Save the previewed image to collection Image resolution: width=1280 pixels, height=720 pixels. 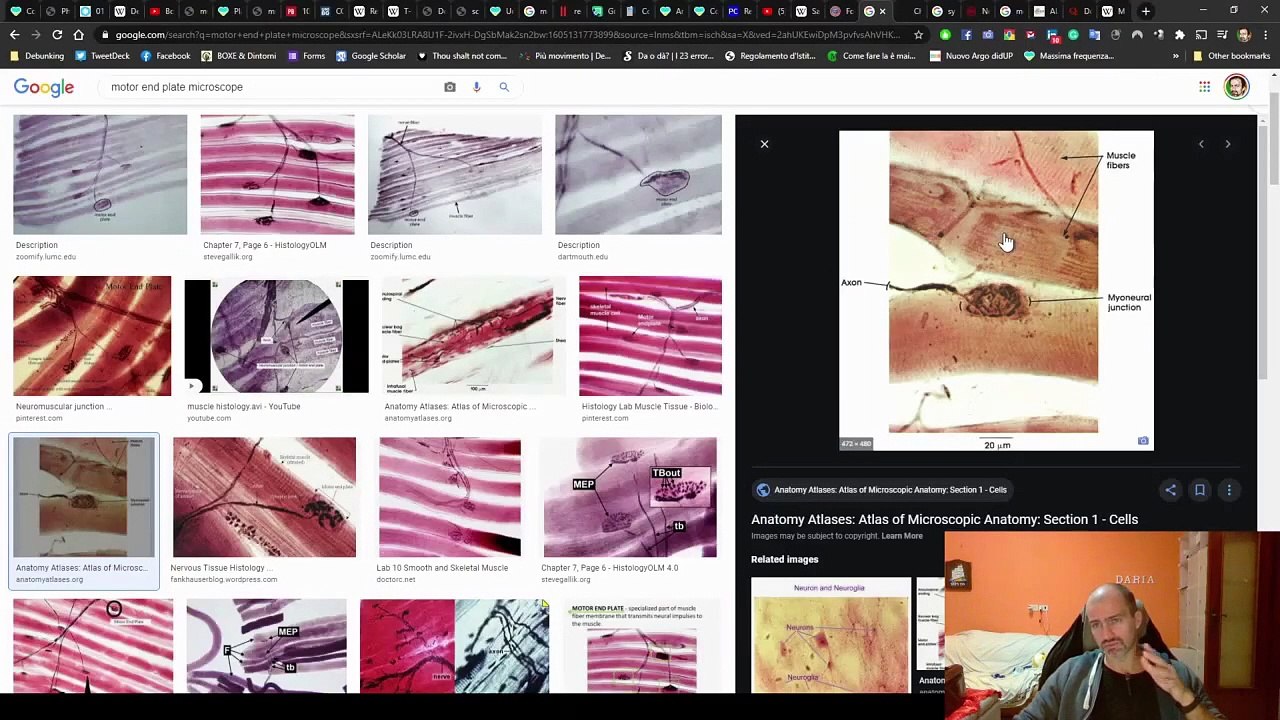(1200, 490)
